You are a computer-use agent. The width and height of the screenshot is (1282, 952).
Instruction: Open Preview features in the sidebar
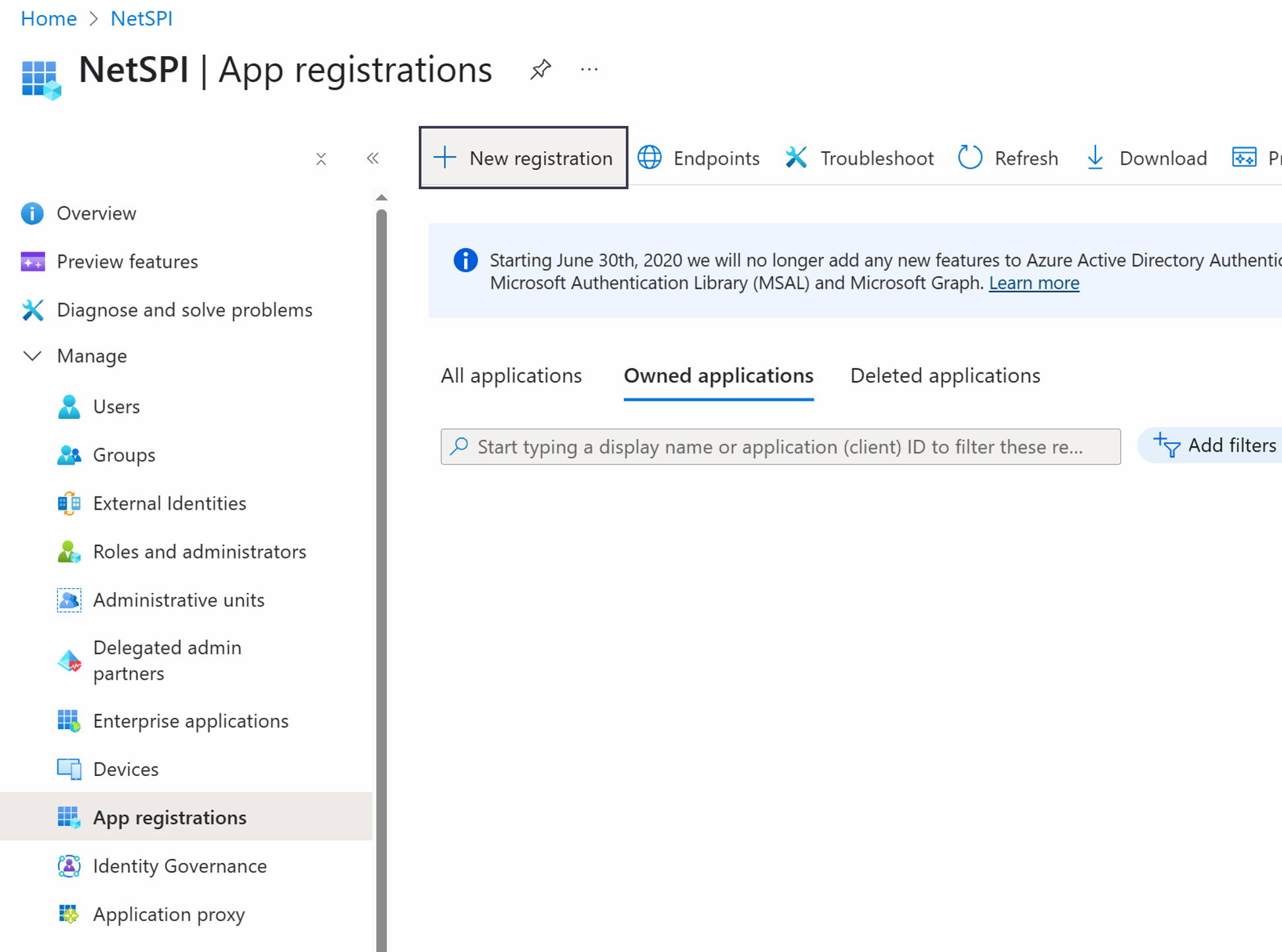127,262
